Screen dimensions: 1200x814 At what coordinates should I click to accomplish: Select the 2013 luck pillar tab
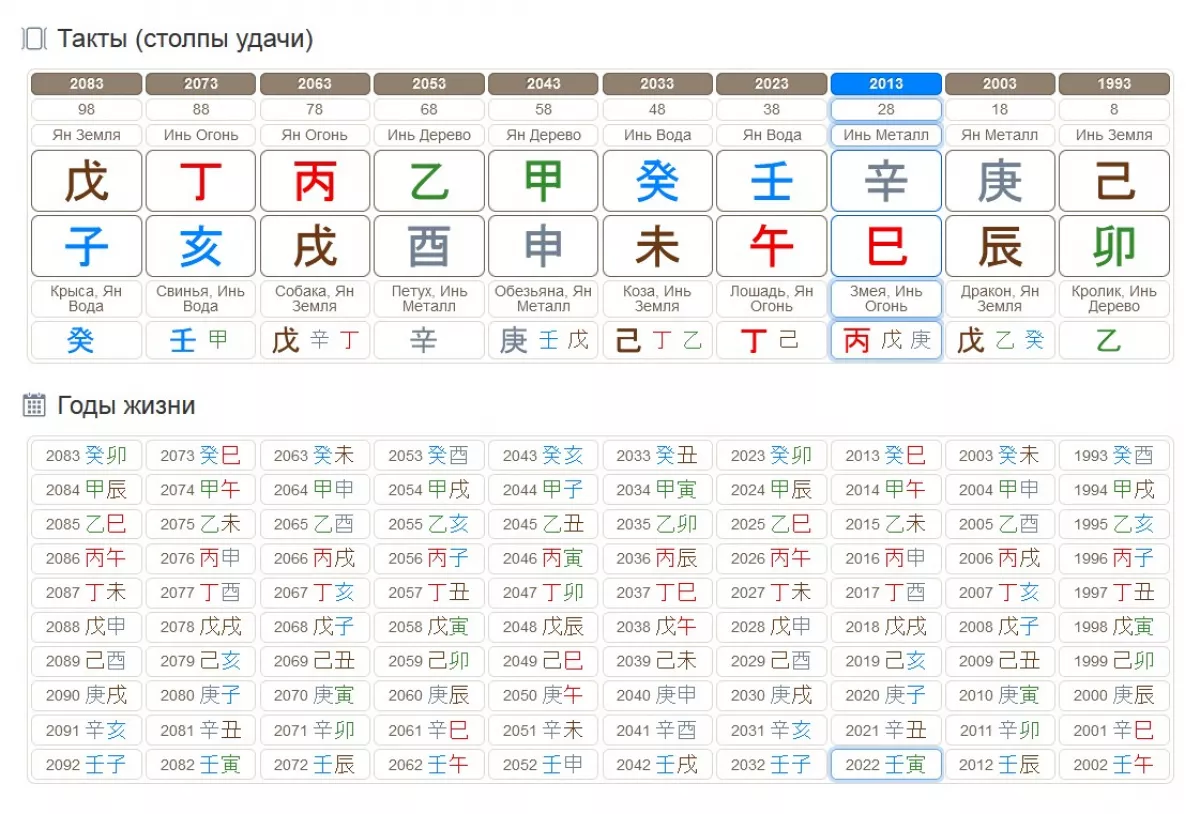coord(886,84)
